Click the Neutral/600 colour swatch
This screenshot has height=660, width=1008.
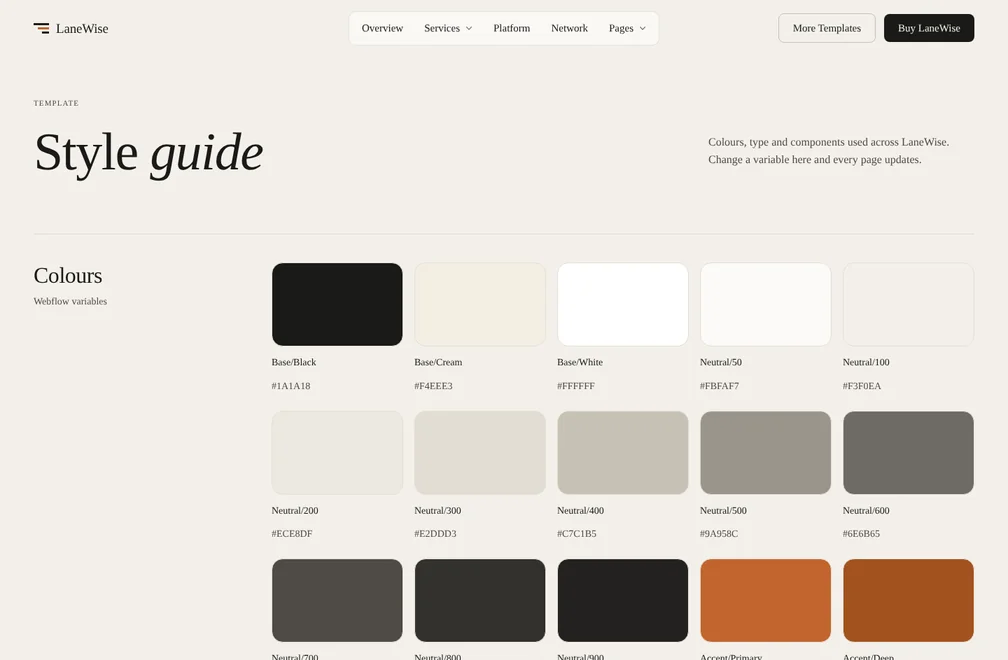(908, 452)
